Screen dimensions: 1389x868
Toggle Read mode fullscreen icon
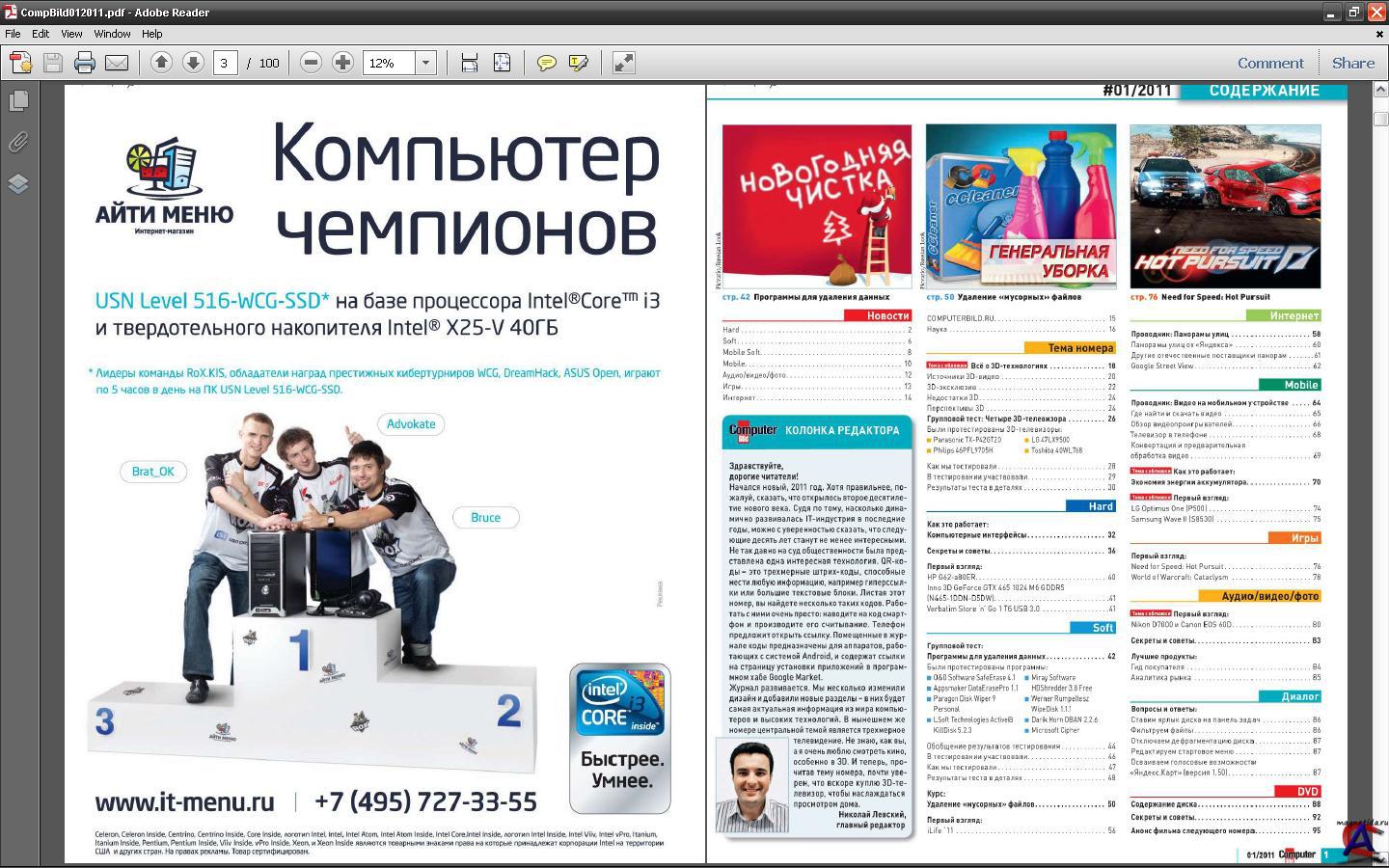624,63
